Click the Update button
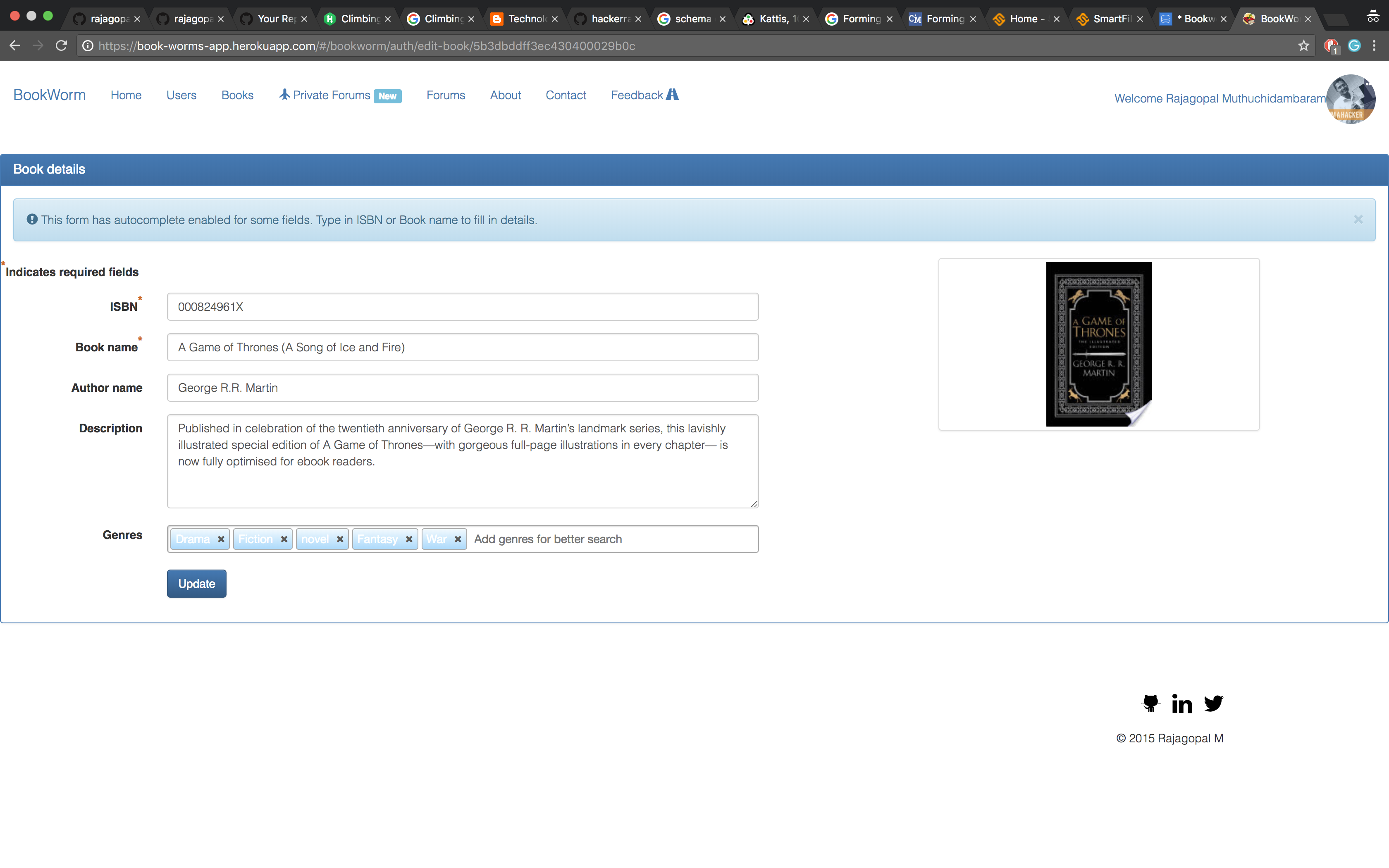Viewport: 1389px width, 868px height. click(196, 583)
